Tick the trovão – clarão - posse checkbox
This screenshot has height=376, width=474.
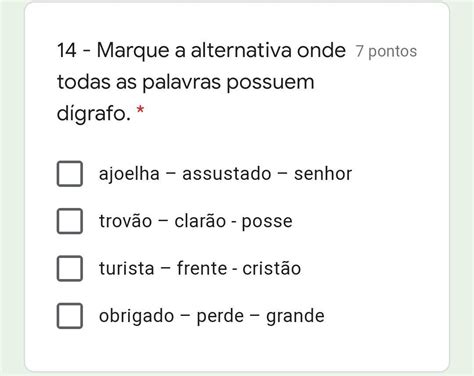pyautogui.click(x=70, y=221)
